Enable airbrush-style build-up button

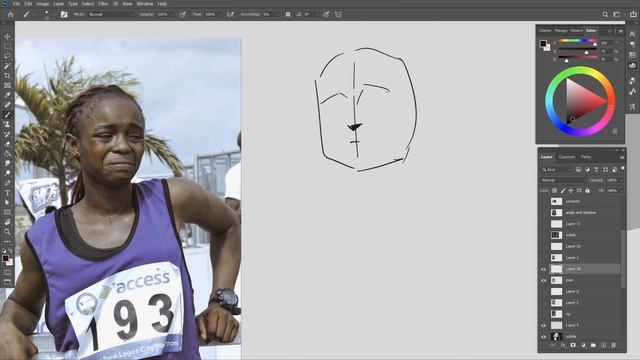click(x=230, y=14)
